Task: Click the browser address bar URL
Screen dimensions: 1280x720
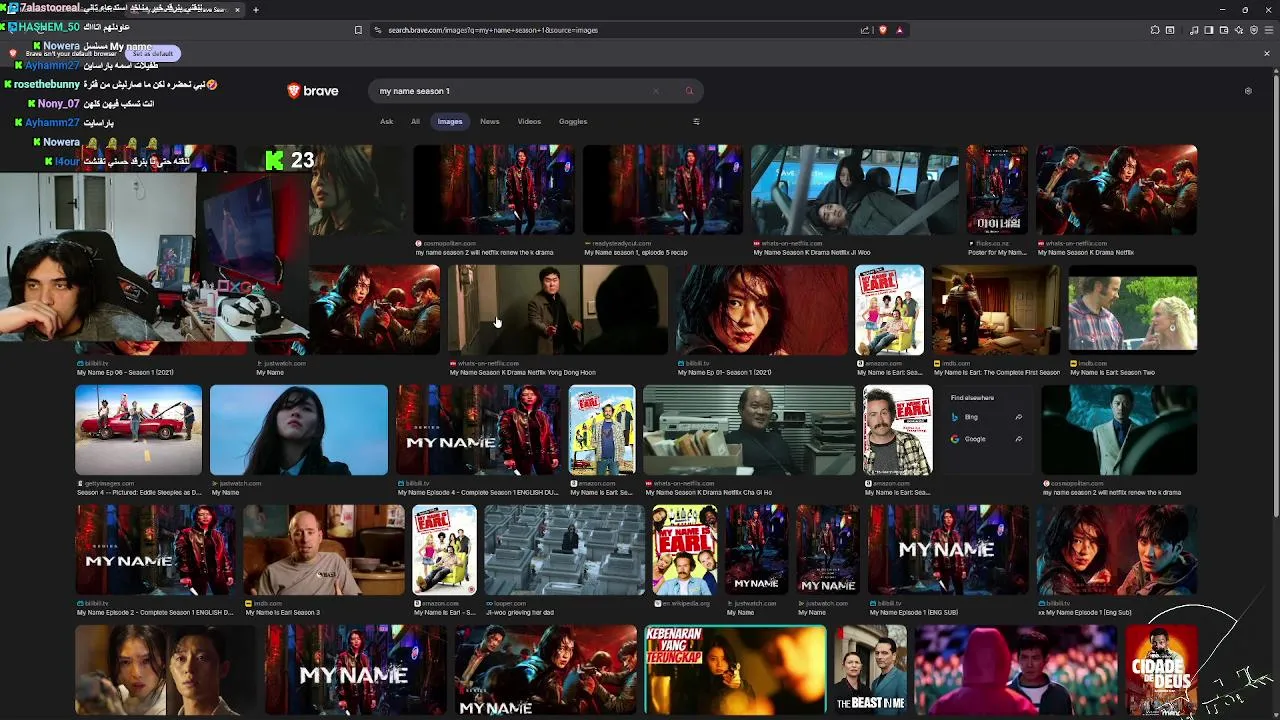Action: 493,30
